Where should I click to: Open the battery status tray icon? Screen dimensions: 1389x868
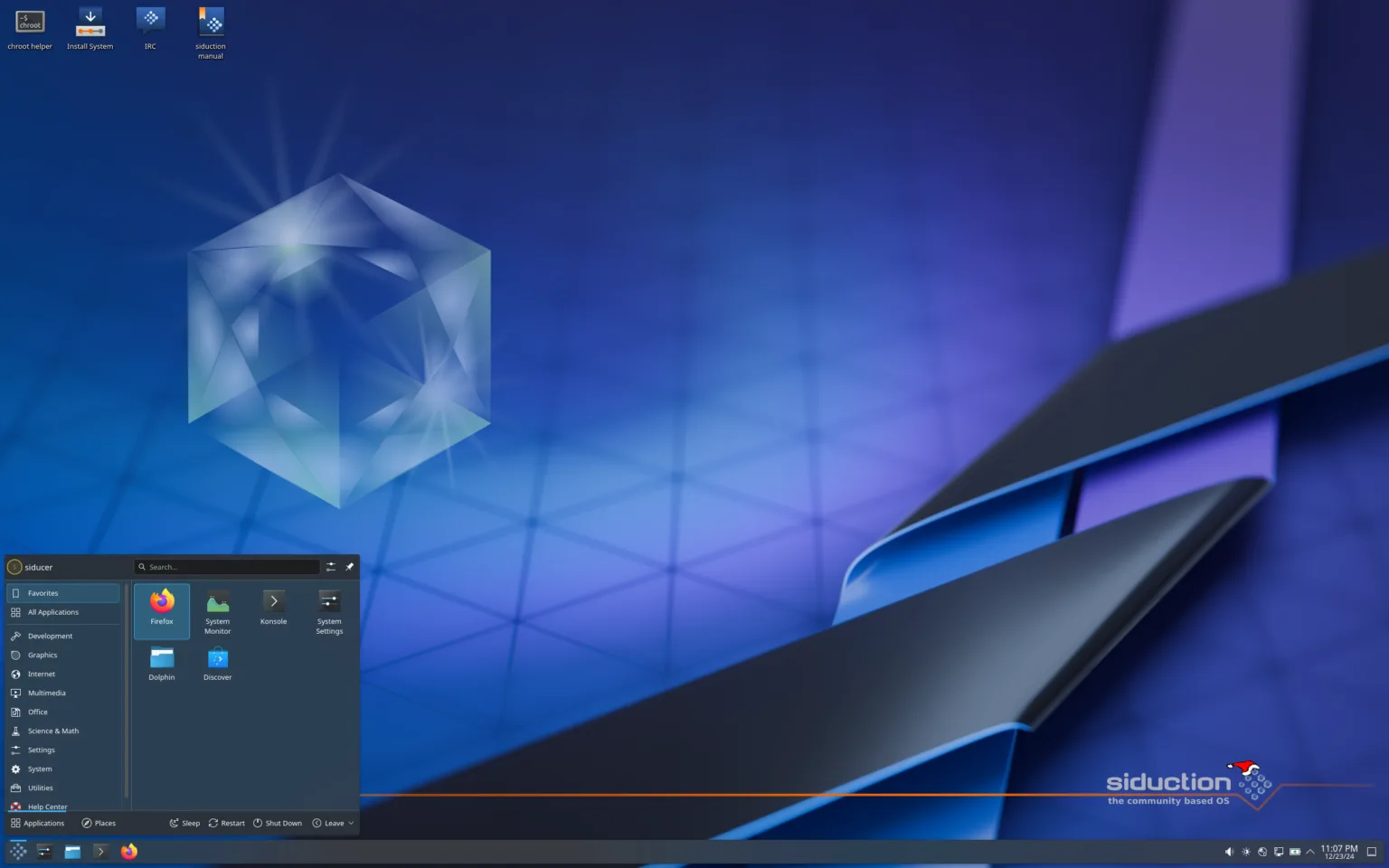pos(1295,852)
